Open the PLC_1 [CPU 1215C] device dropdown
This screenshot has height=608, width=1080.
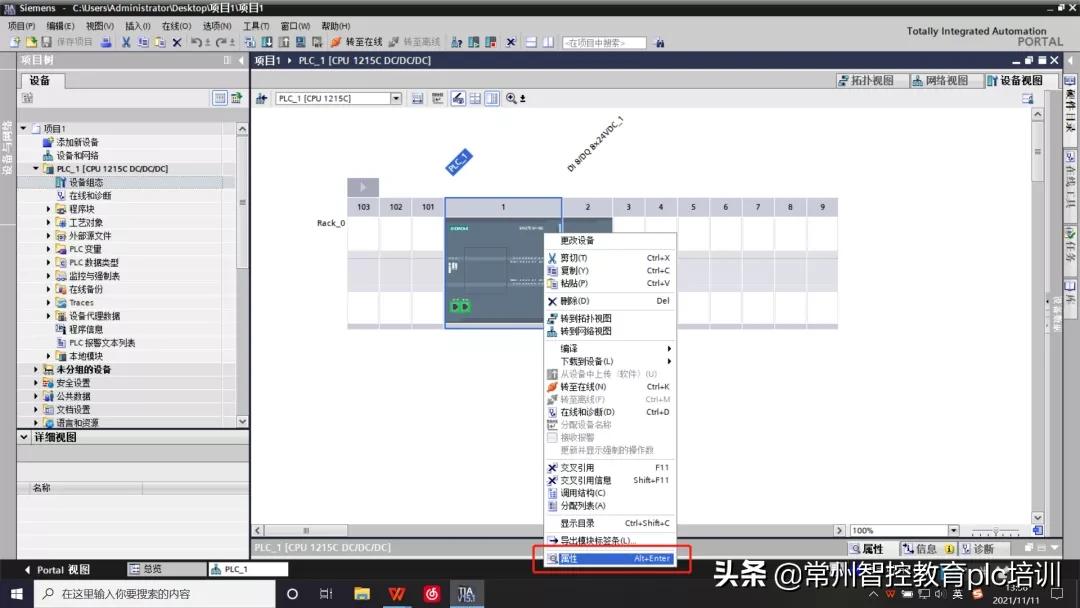click(396, 97)
